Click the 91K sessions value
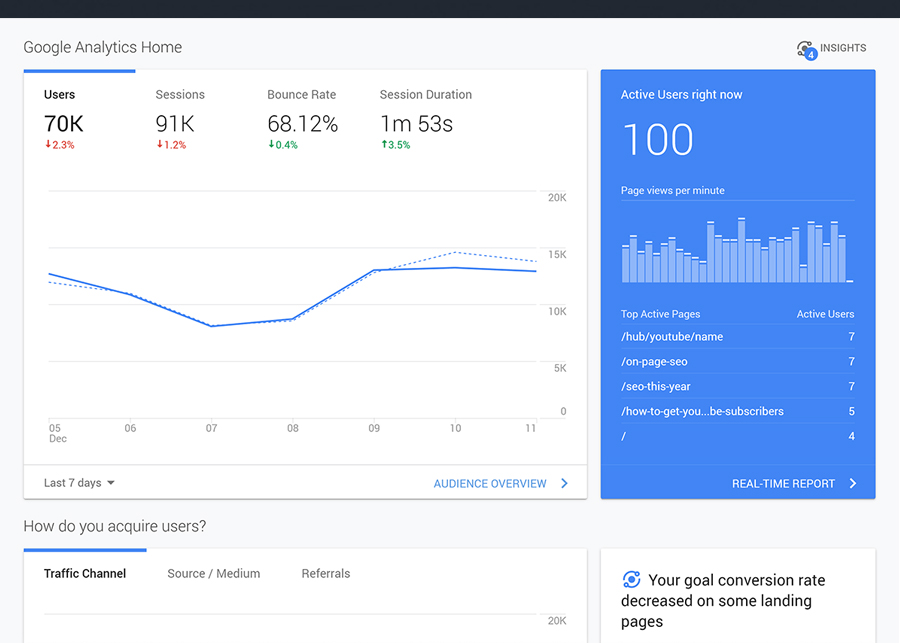This screenshot has width=900, height=643. [175, 123]
